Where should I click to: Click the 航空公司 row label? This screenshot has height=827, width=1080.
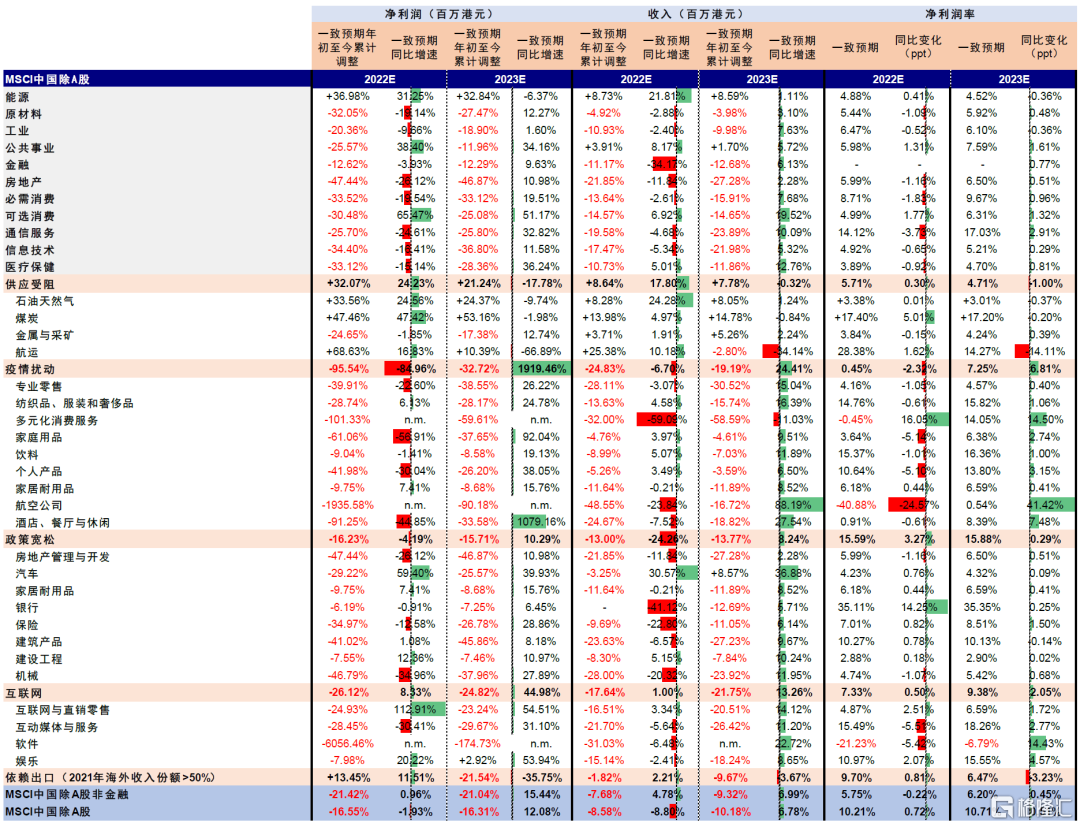point(39,505)
